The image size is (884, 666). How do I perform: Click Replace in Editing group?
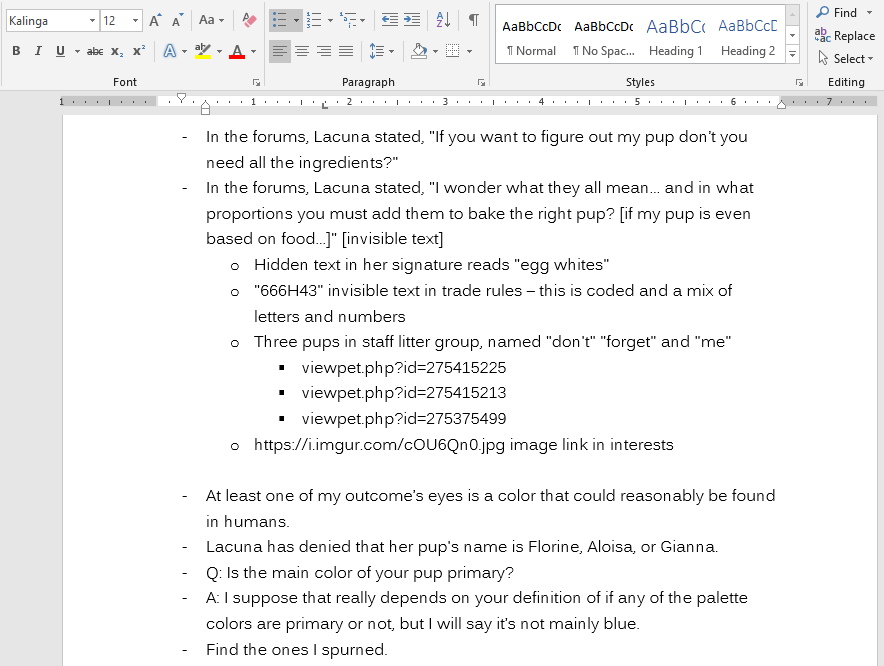[x=845, y=36]
